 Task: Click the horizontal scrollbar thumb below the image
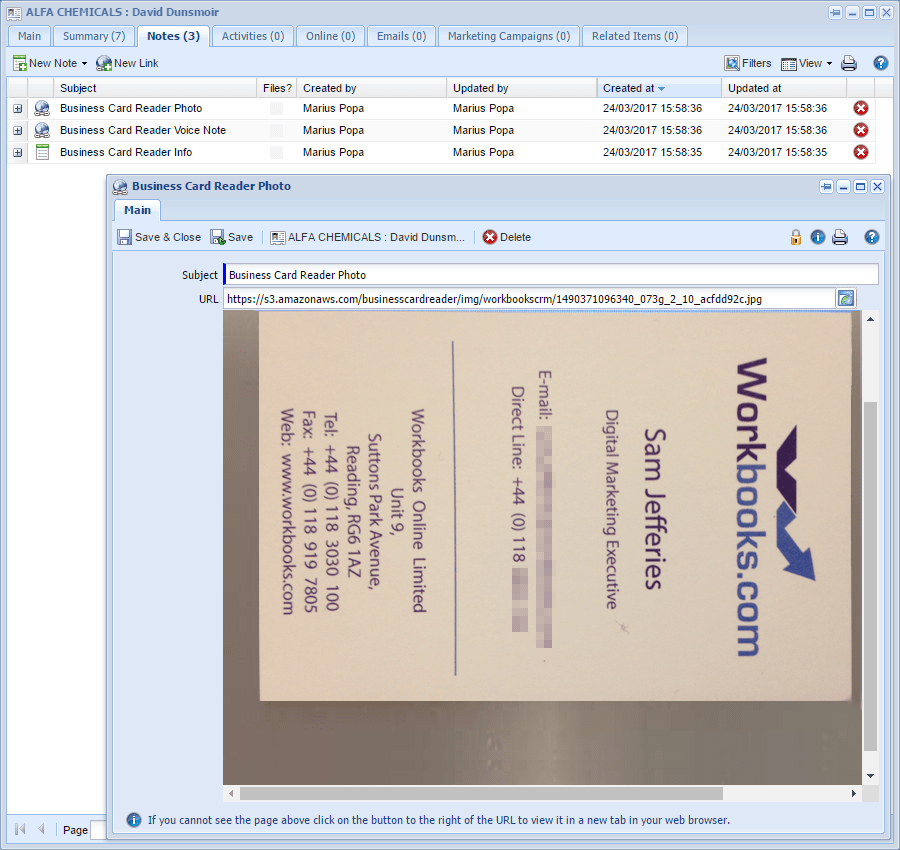tap(481, 793)
